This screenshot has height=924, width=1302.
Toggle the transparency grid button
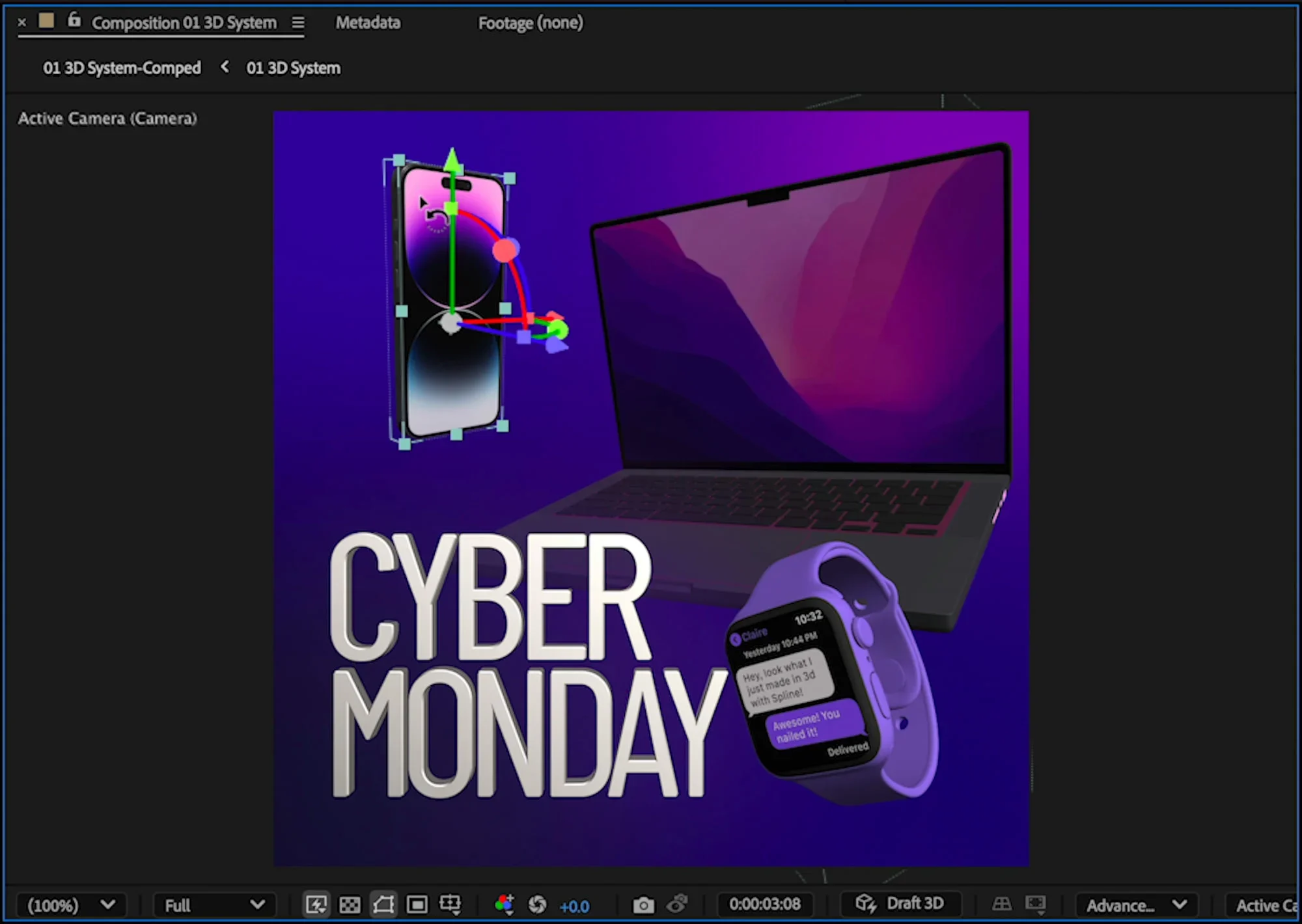[x=350, y=904]
